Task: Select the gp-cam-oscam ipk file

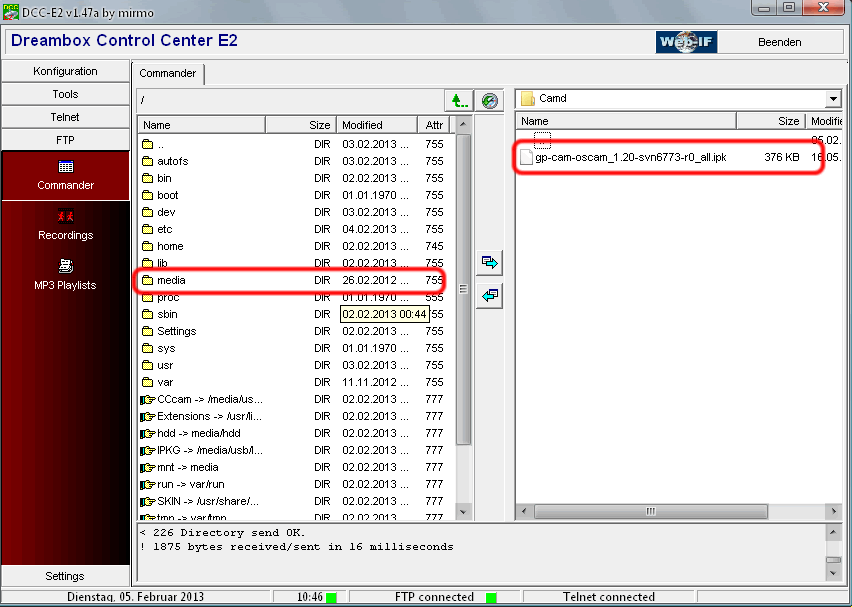Action: (x=630, y=158)
